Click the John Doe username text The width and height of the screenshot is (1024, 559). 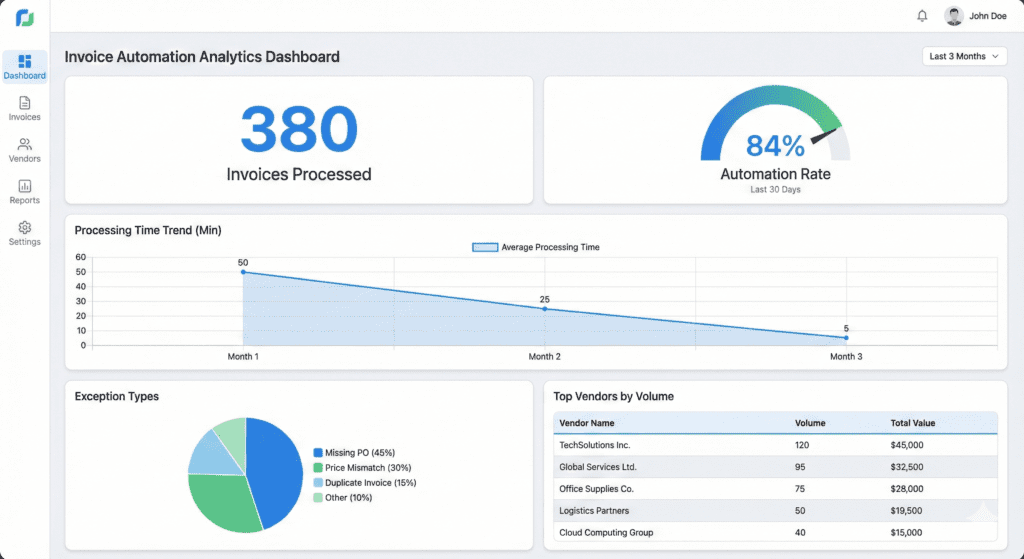click(988, 16)
